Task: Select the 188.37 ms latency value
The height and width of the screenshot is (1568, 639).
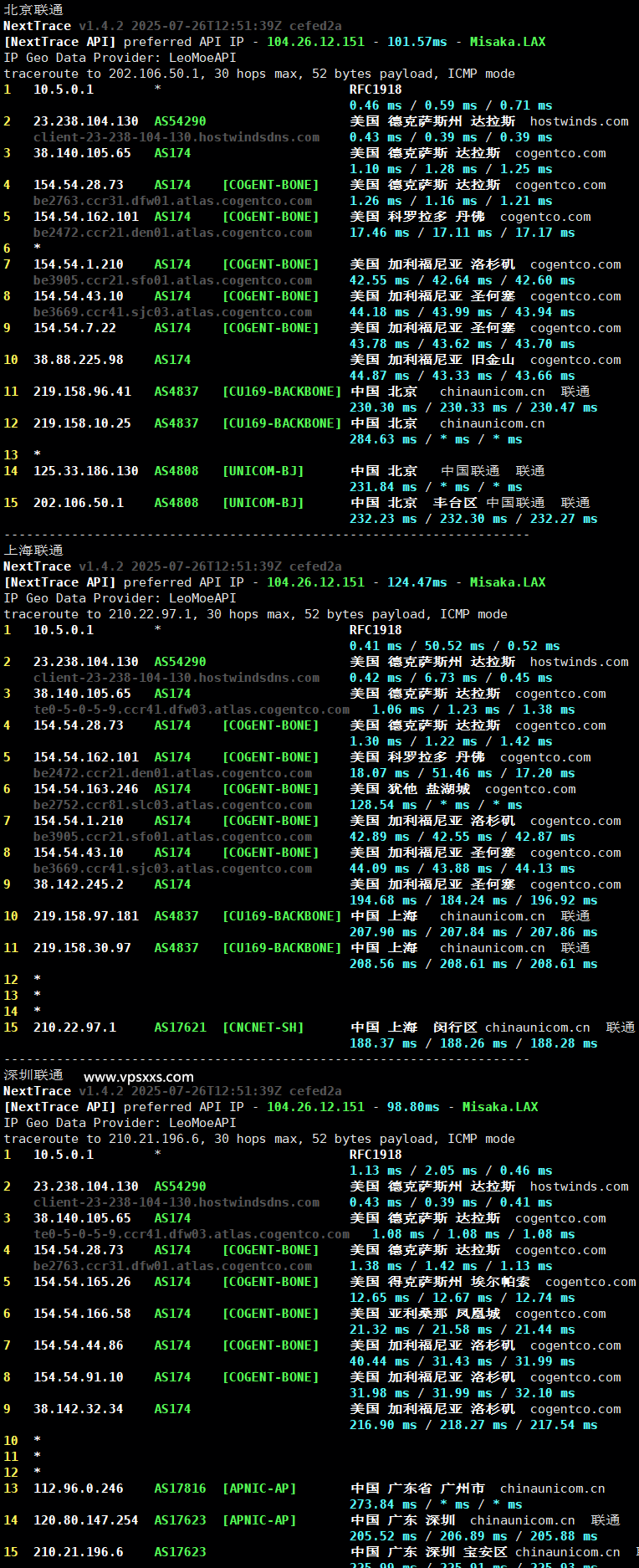Action: 383,1043
